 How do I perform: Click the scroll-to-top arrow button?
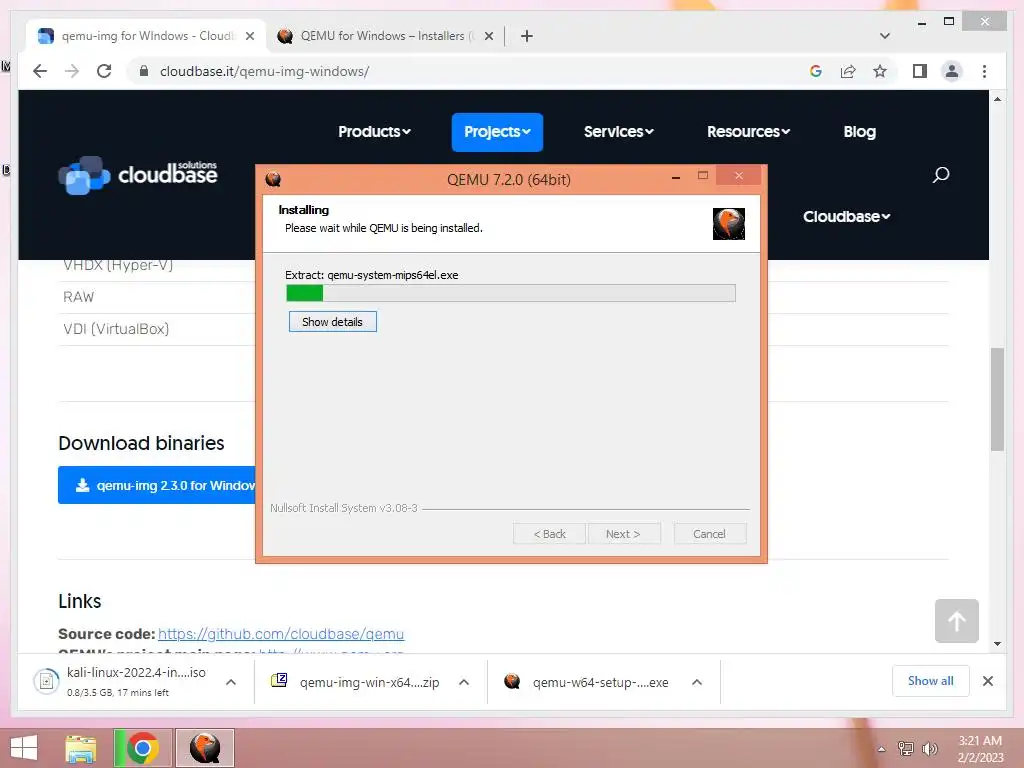point(957,621)
